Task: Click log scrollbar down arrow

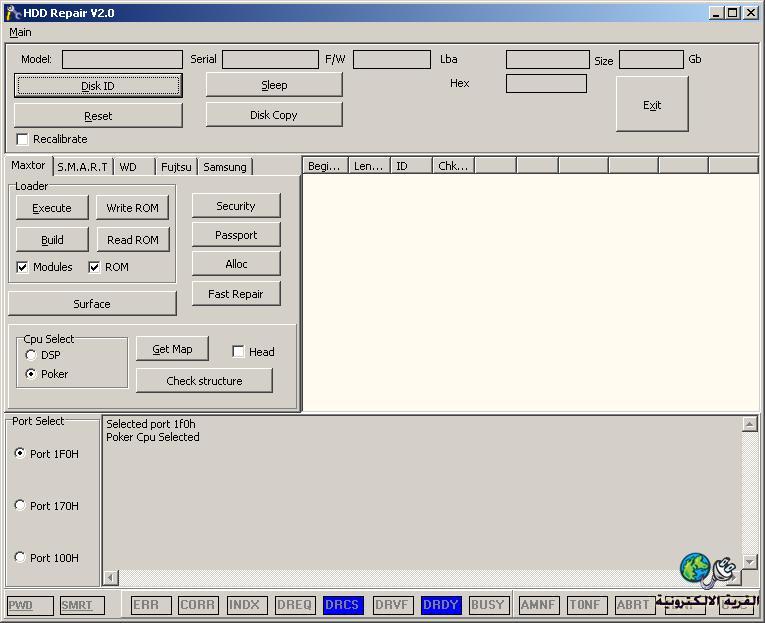Action: pyautogui.click(x=749, y=562)
